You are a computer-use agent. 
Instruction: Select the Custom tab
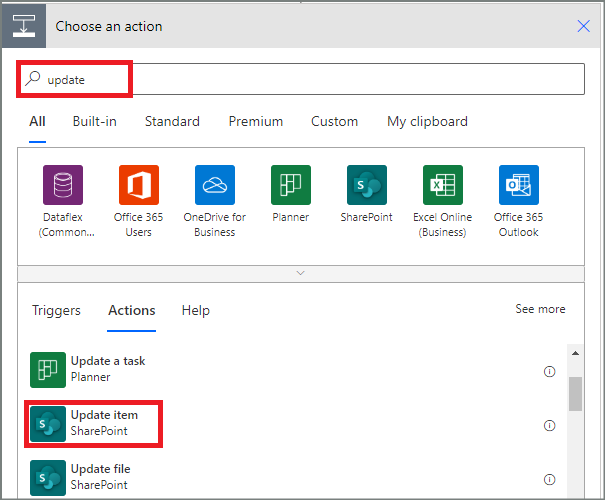pos(335,122)
